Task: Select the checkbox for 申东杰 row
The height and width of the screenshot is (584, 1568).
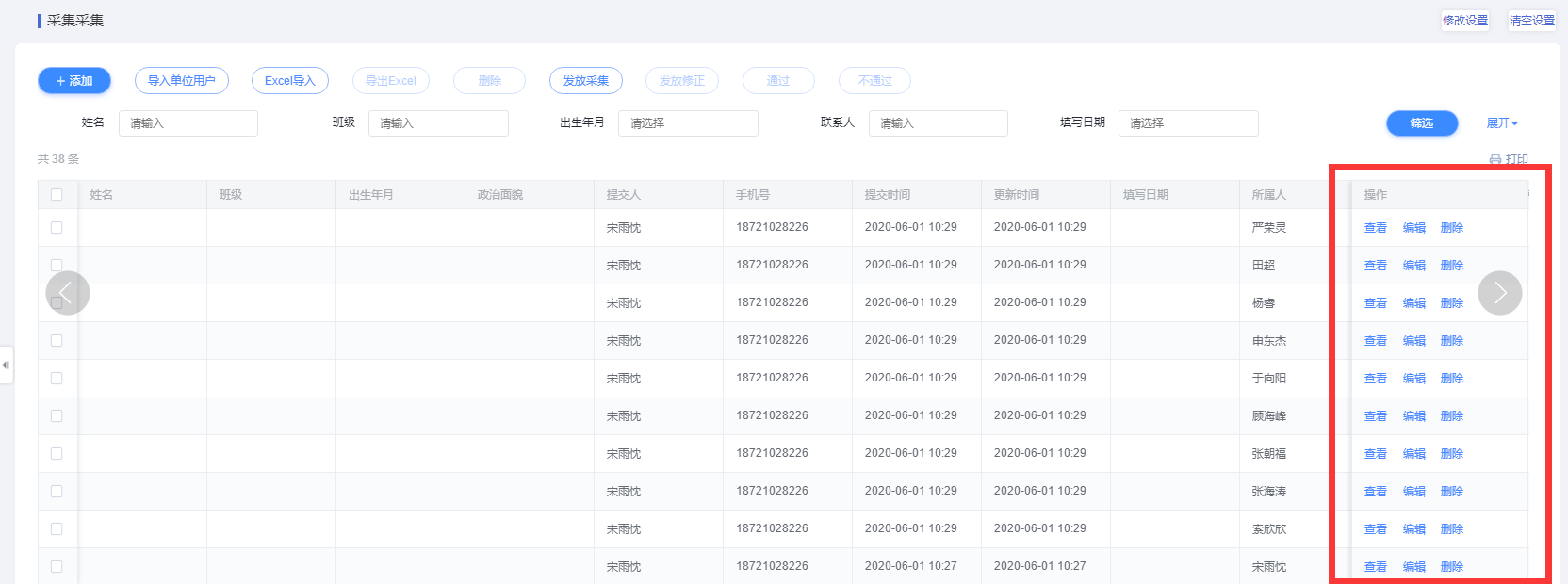Action: point(57,341)
